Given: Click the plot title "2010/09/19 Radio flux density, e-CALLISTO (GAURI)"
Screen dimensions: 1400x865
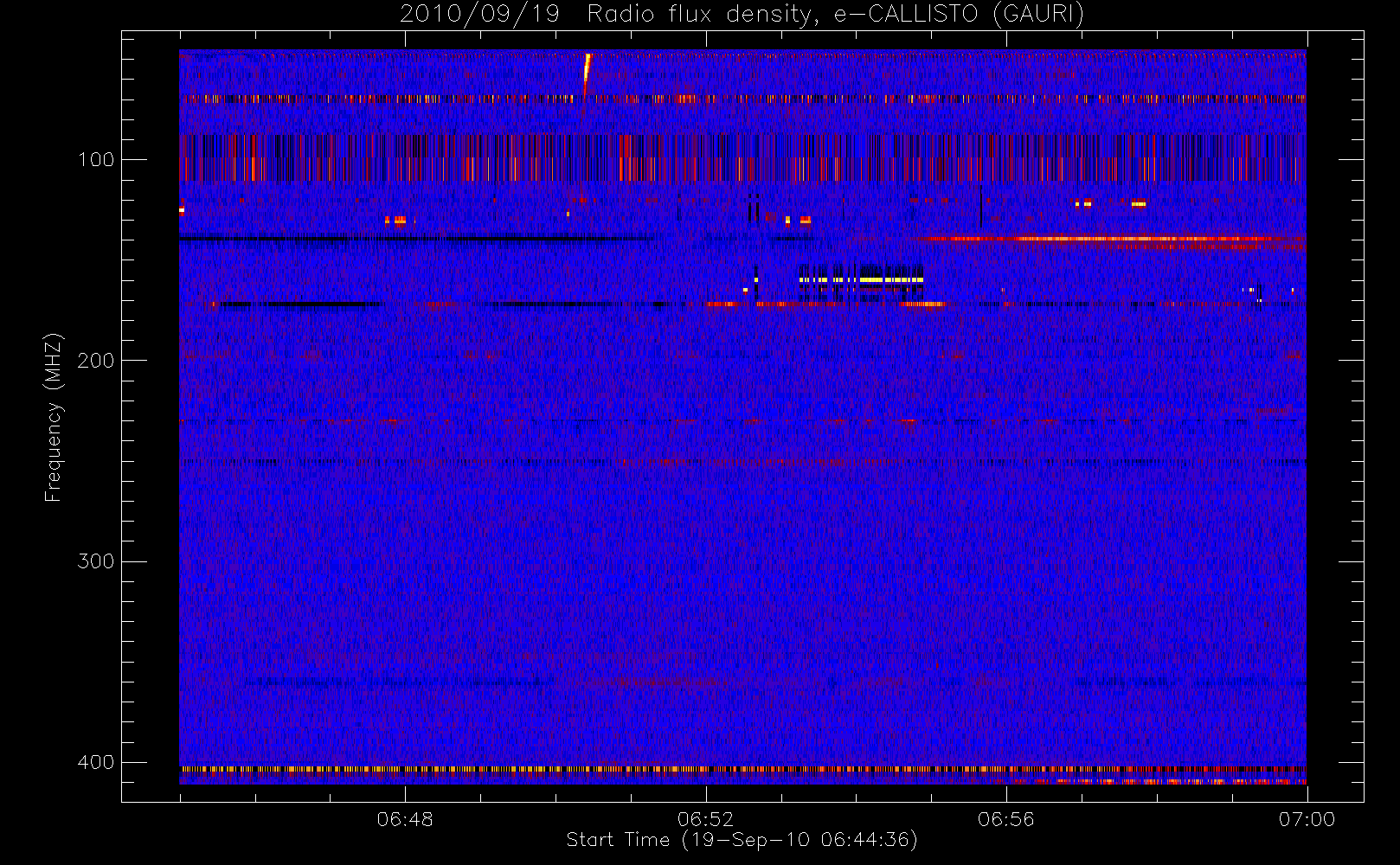Looking at the screenshot, I should (x=742, y=15).
